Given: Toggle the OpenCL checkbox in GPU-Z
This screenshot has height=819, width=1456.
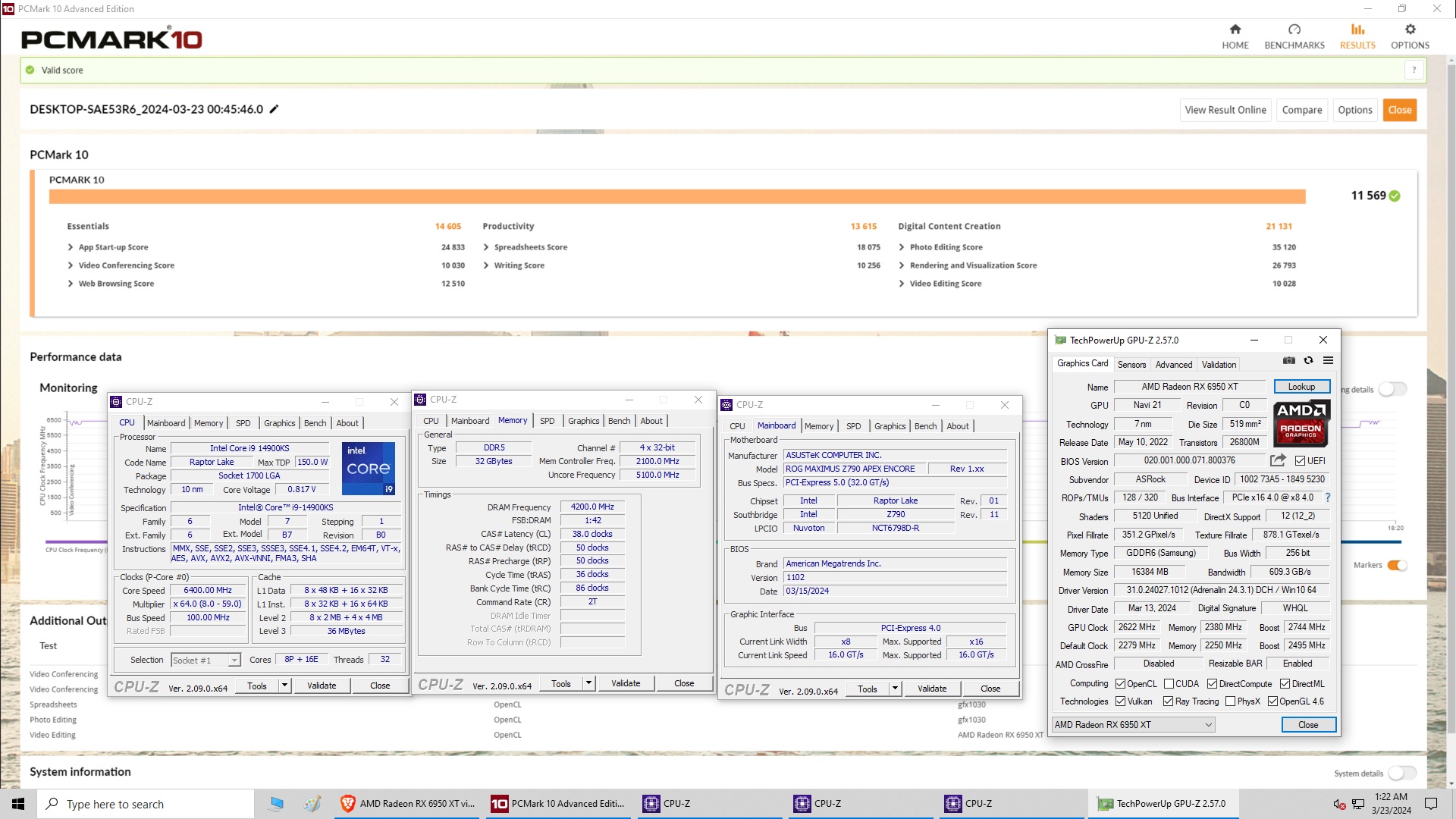Looking at the screenshot, I should 1120,684.
